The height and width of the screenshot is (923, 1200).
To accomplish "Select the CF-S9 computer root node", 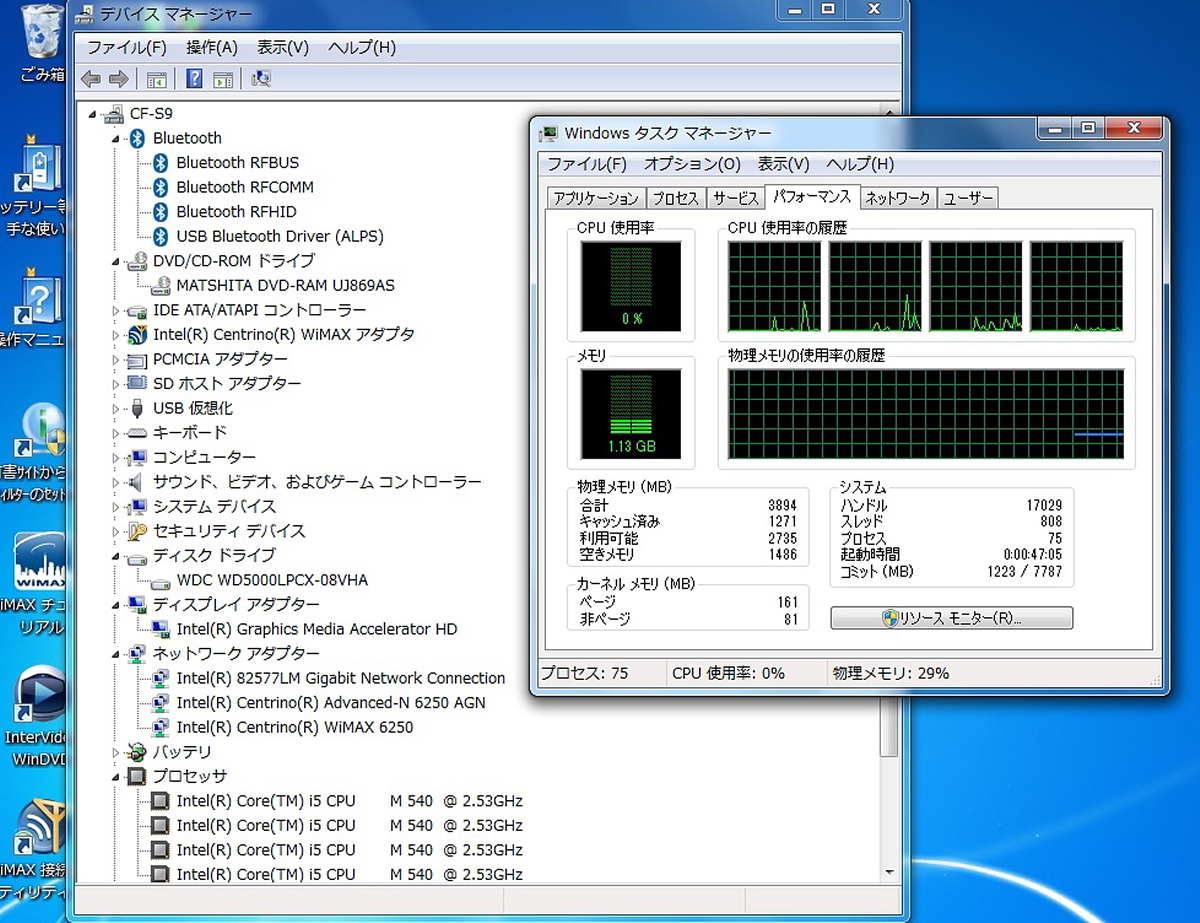I will pos(150,113).
